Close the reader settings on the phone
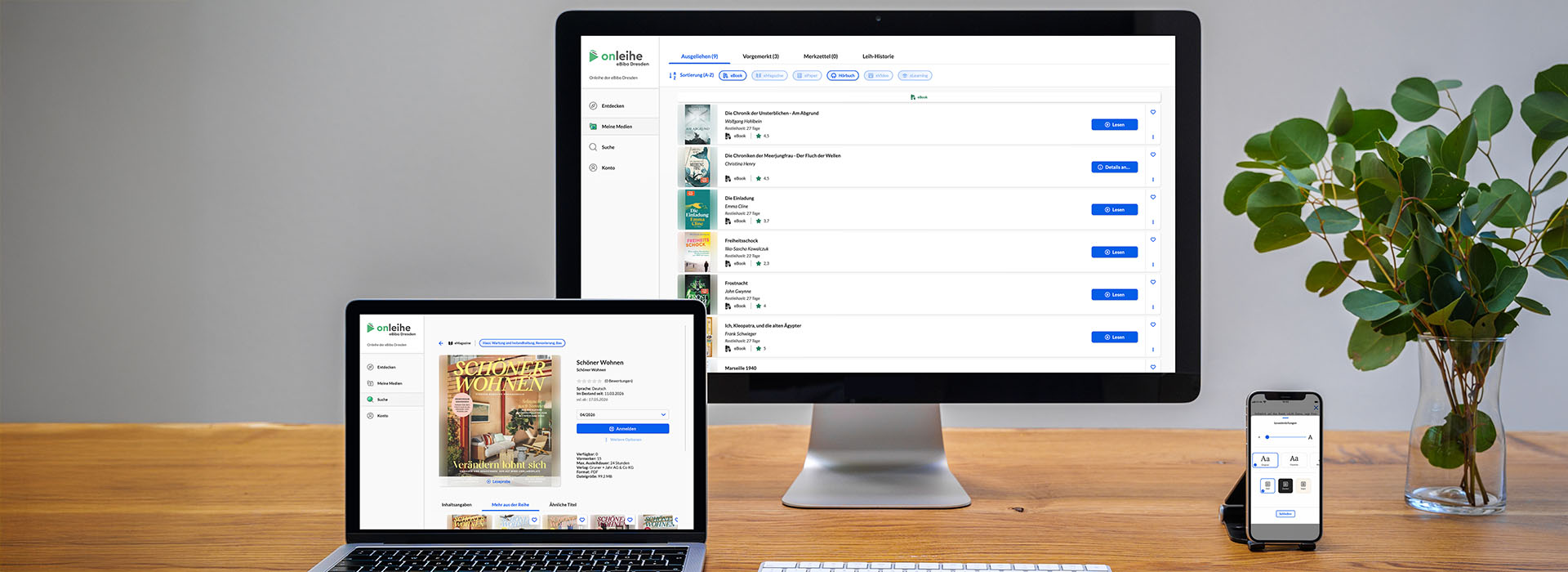Image resolution: width=1568 pixels, height=572 pixels. pyautogui.click(x=1316, y=407)
